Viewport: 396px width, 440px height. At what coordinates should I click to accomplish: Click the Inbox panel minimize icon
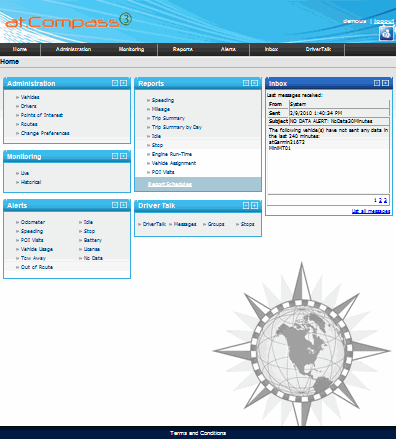pyautogui.click(x=377, y=83)
